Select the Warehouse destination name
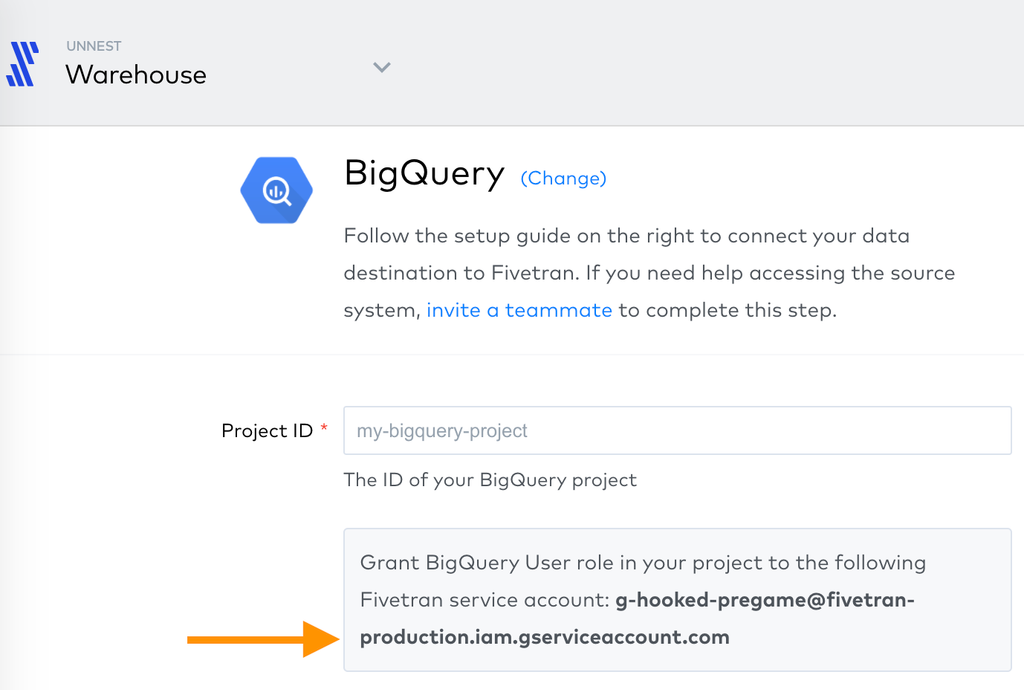The image size is (1024, 690). (136, 74)
